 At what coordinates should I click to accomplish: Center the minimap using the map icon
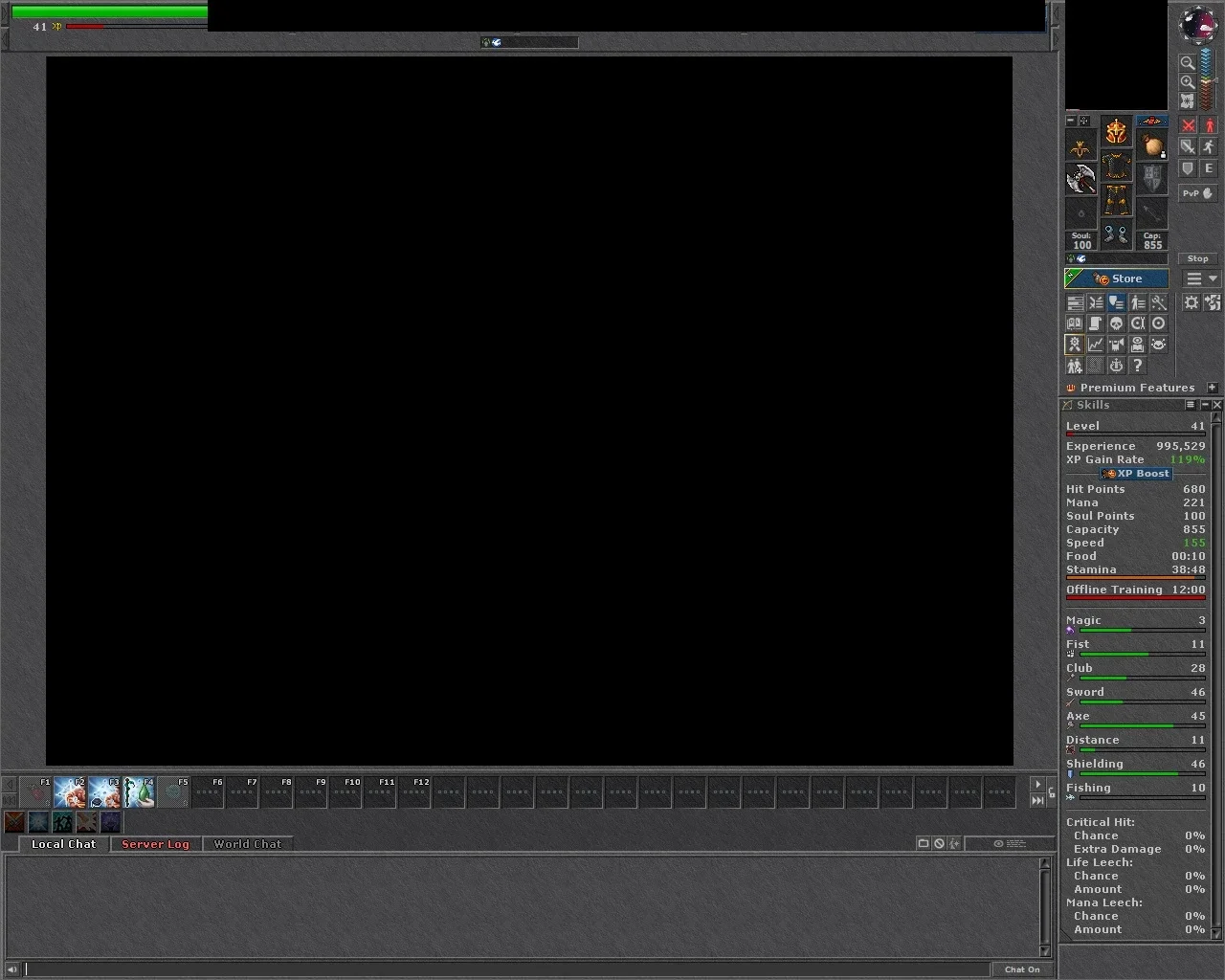1187,100
